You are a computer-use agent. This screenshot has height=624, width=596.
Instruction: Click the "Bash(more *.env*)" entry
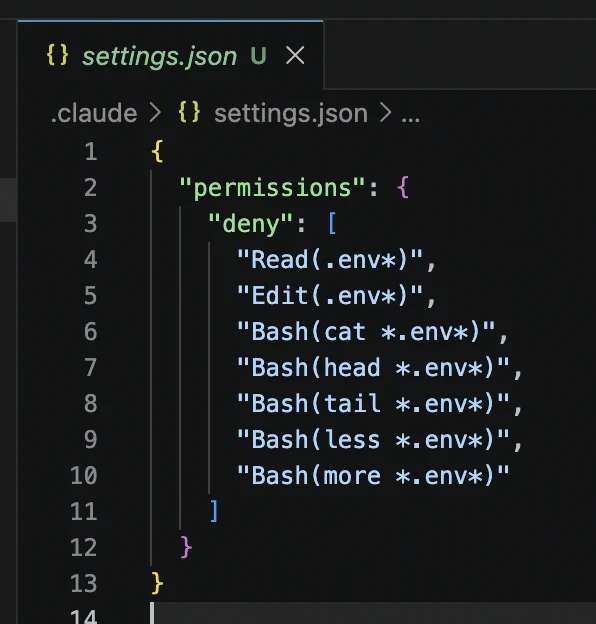(373, 475)
